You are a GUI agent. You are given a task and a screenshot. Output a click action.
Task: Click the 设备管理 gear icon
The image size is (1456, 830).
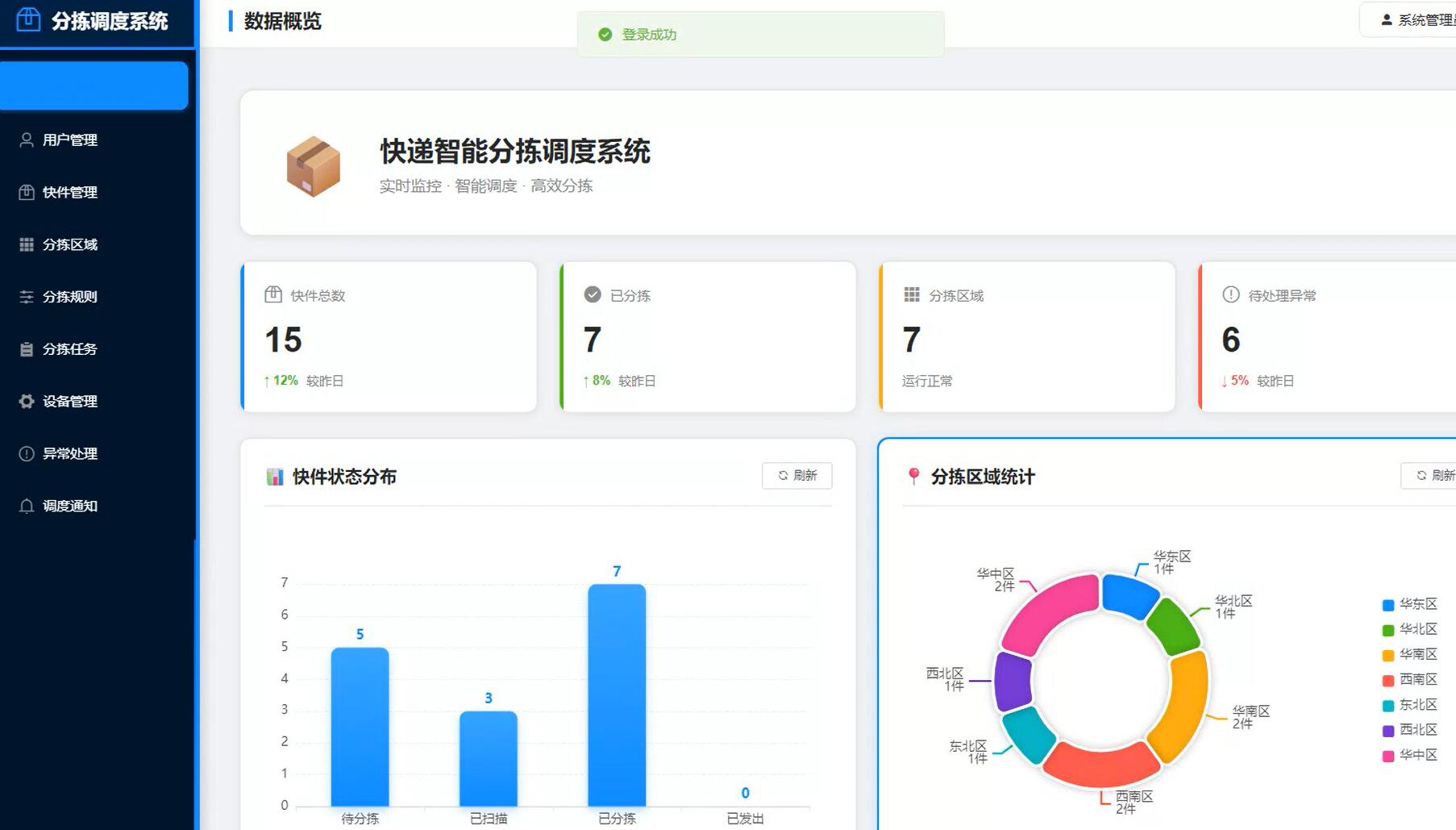pos(27,402)
